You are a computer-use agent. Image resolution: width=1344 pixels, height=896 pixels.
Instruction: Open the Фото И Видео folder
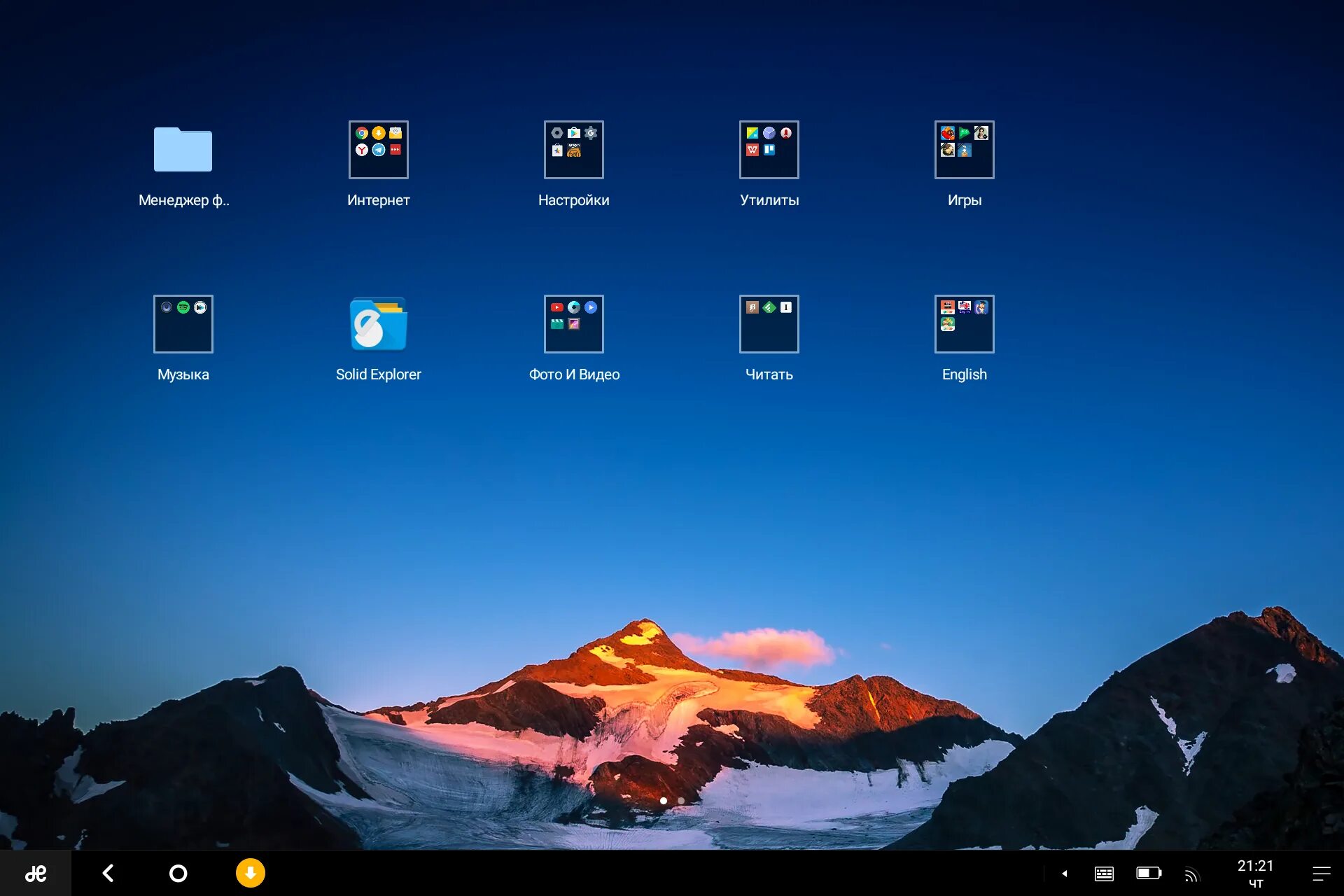pos(573,324)
